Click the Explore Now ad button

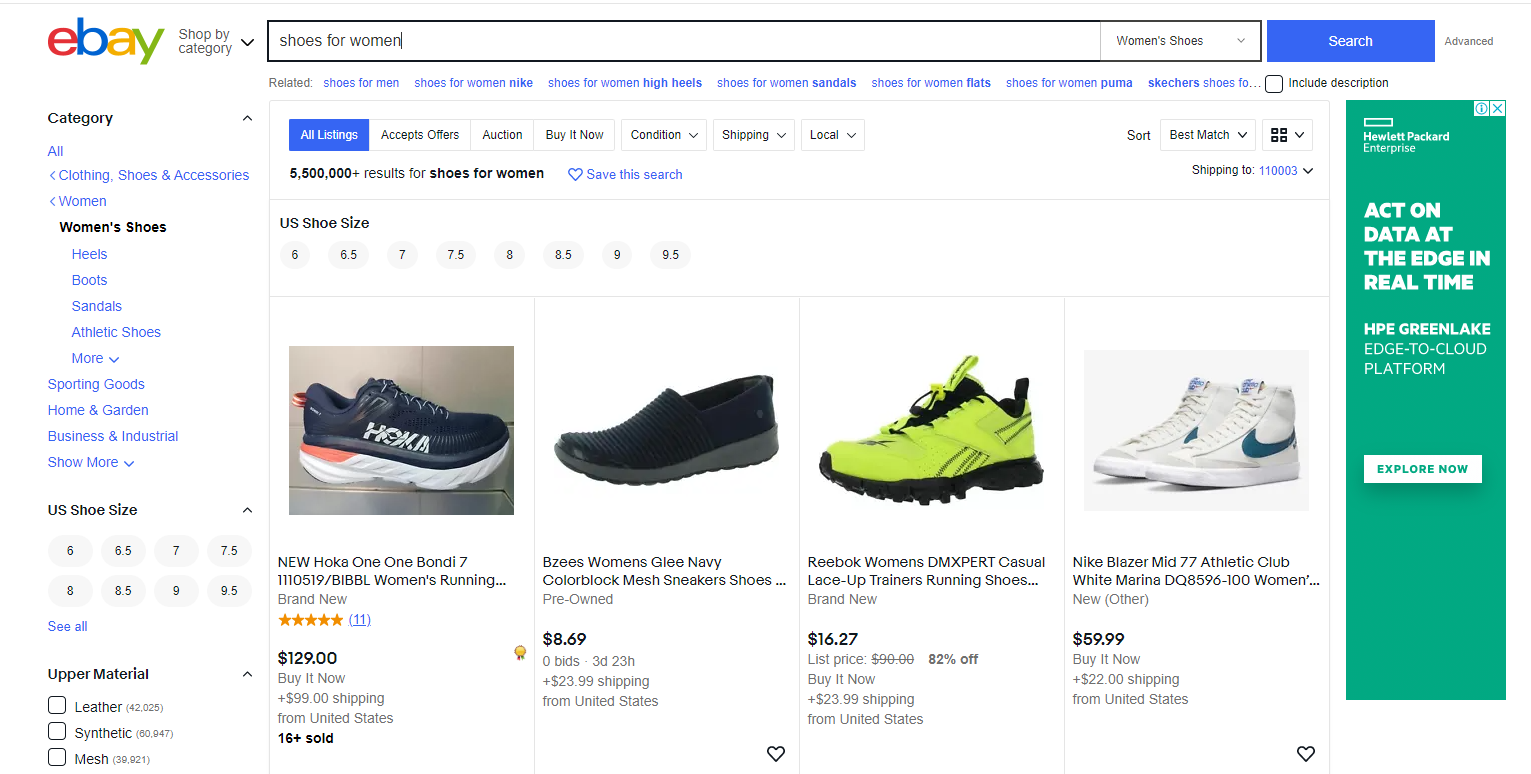1422,469
